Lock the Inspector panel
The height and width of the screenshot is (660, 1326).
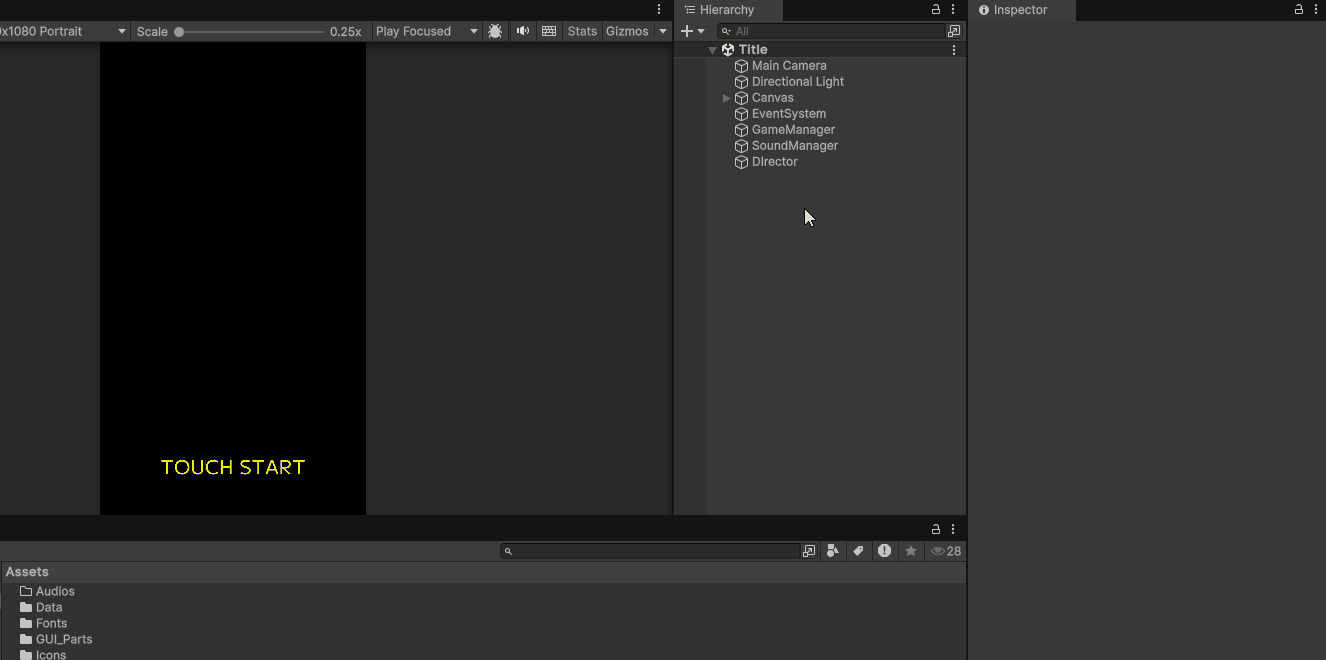[x=1299, y=9]
